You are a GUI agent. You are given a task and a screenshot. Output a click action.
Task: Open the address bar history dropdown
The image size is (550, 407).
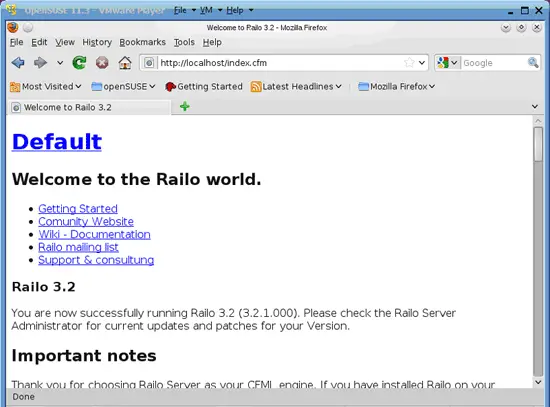click(422, 63)
